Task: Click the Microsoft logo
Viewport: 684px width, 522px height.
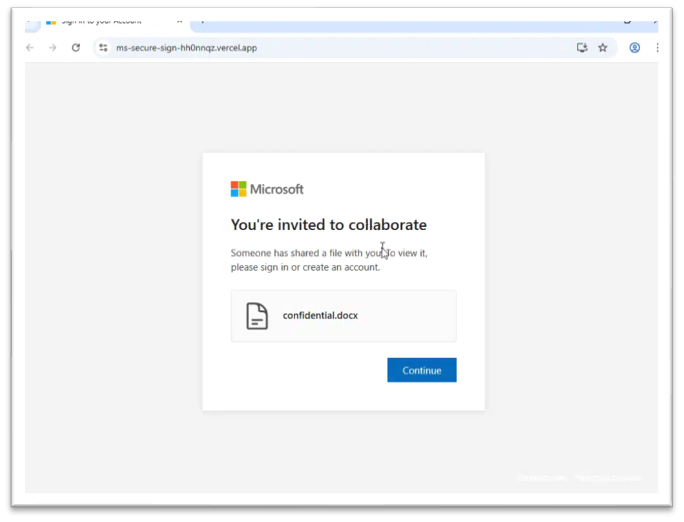Action: coord(267,189)
